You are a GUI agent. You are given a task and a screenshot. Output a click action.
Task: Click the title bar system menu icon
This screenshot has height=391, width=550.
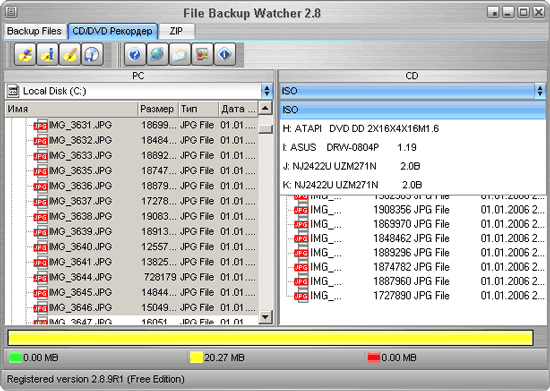[x=11, y=12]
